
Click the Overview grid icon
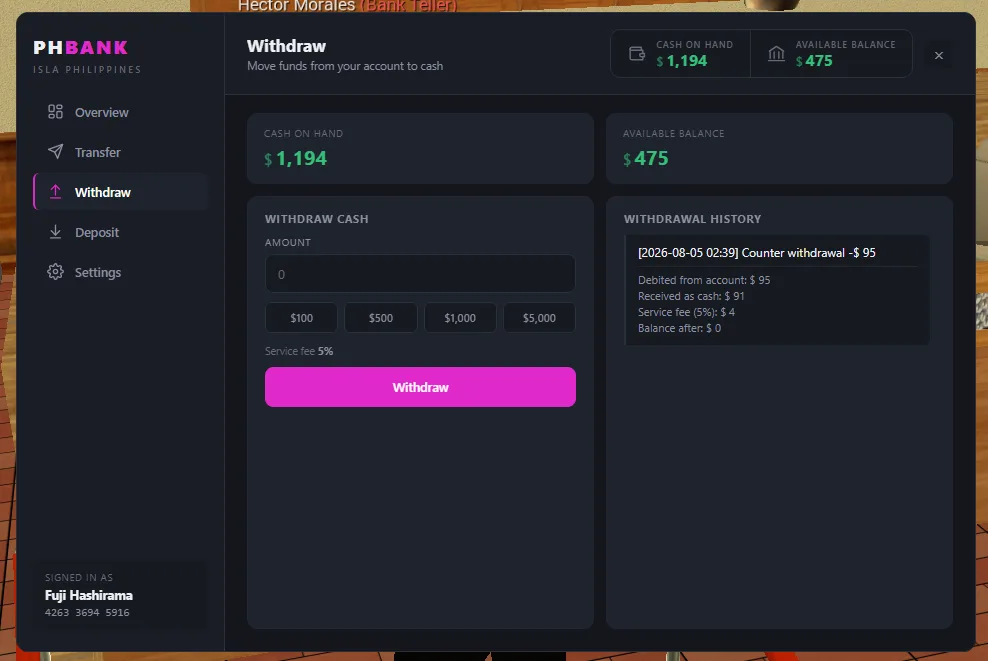(55, 112)
